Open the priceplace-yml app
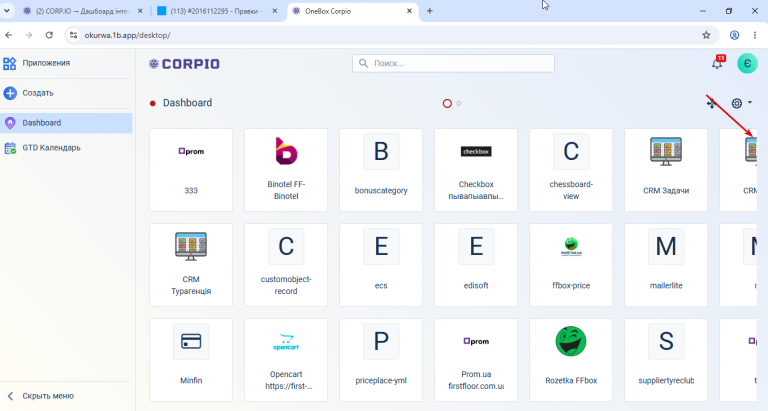The image size is (768, 411). point(381,360)
